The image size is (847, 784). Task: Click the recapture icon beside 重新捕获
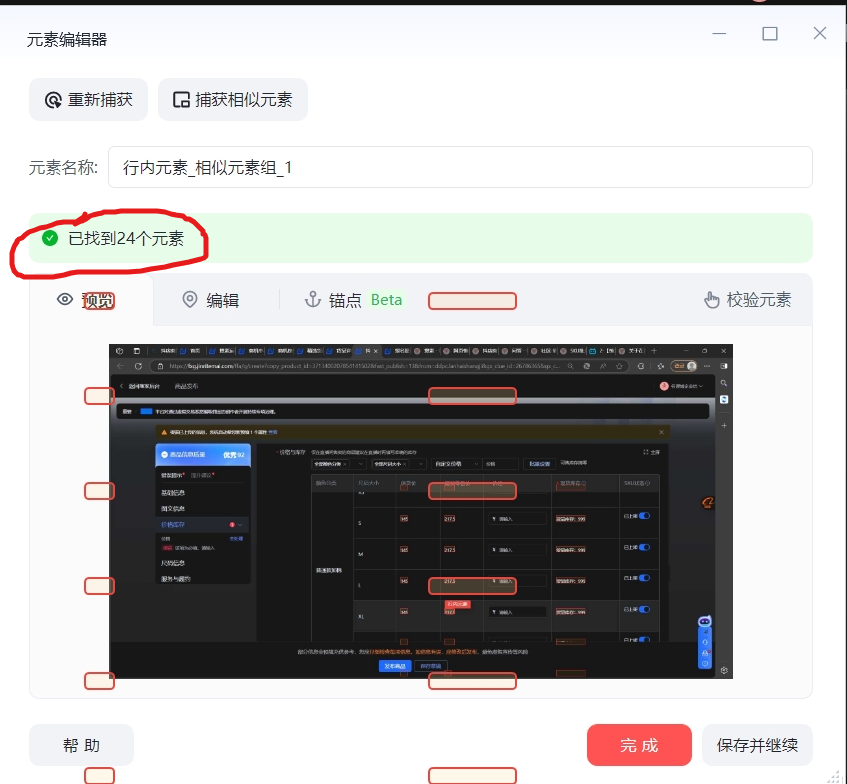tap(53, 100)
